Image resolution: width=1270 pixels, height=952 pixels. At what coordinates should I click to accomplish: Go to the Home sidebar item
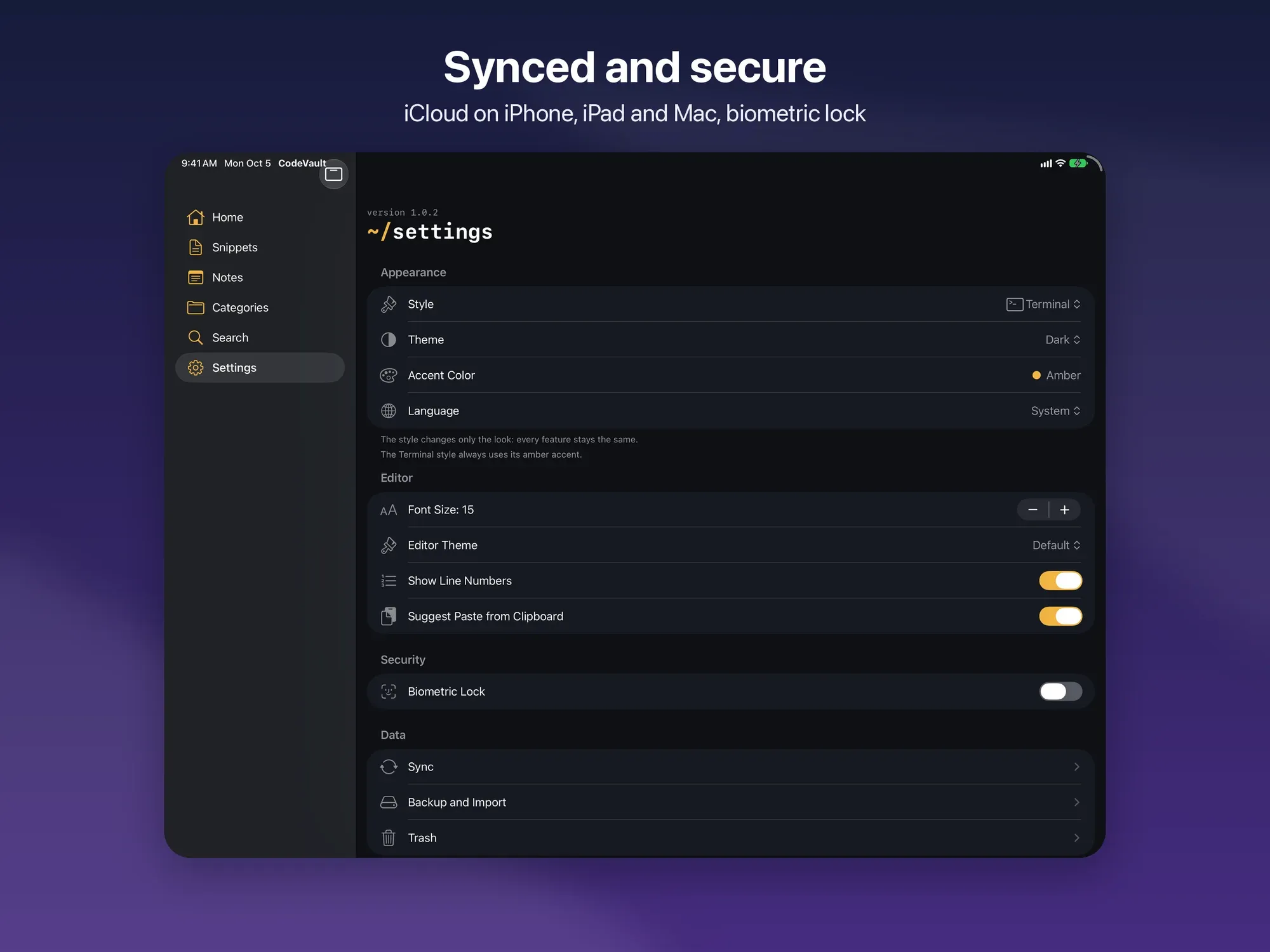point(260,217)
